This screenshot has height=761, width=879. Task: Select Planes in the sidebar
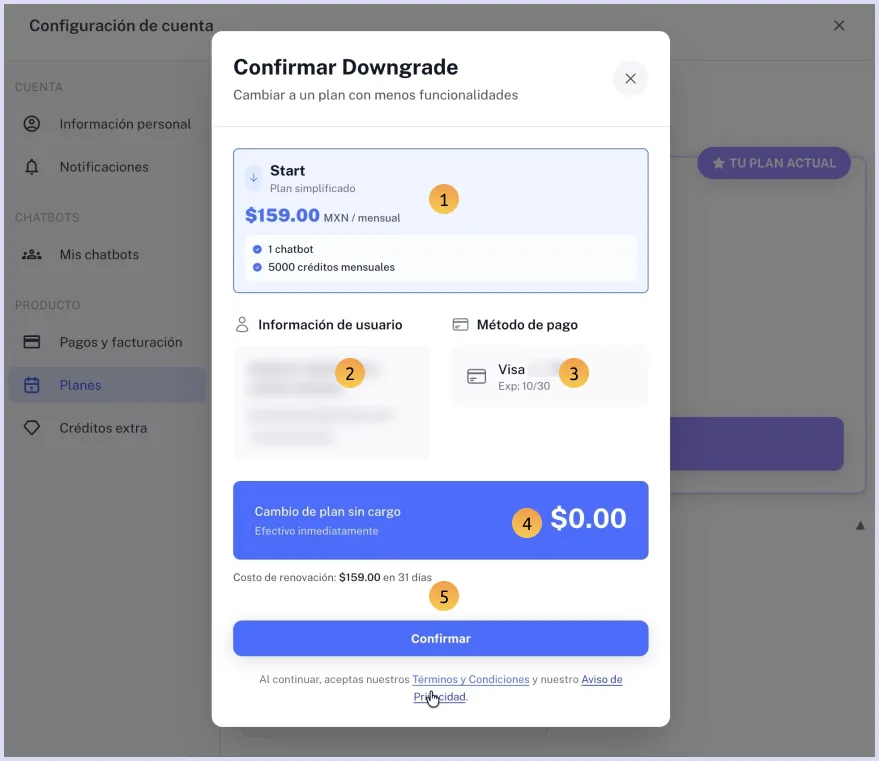(x=80, y=385)
